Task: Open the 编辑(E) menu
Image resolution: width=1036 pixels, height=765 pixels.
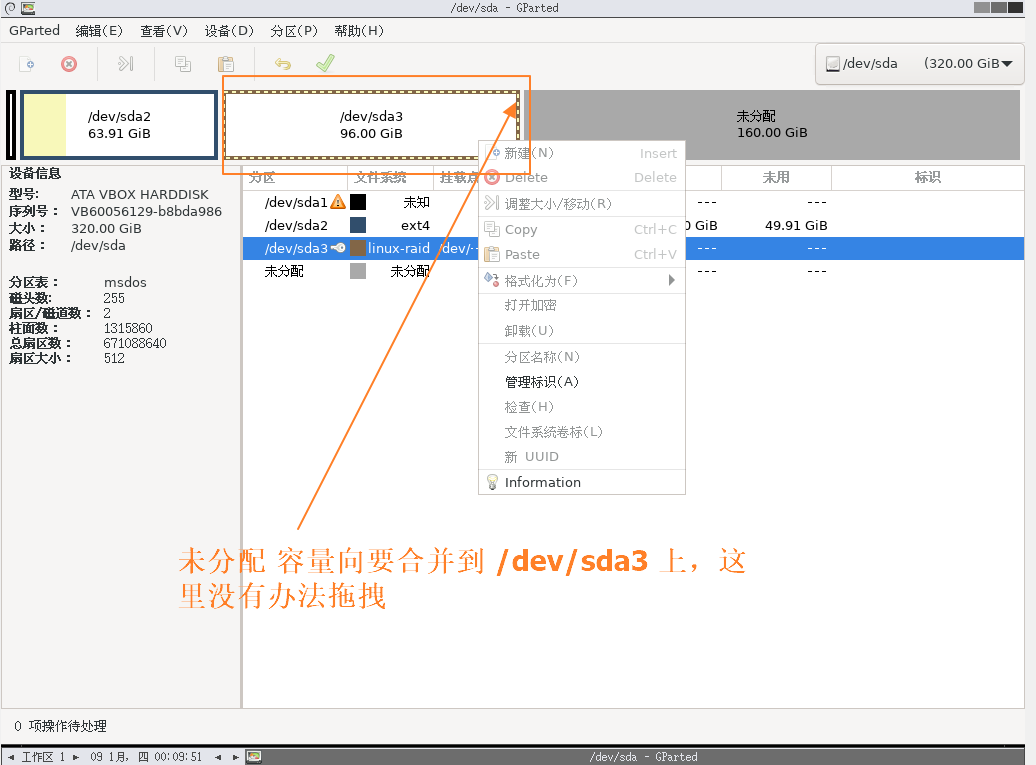Action: pyautogui.click(x=99, y=31)
